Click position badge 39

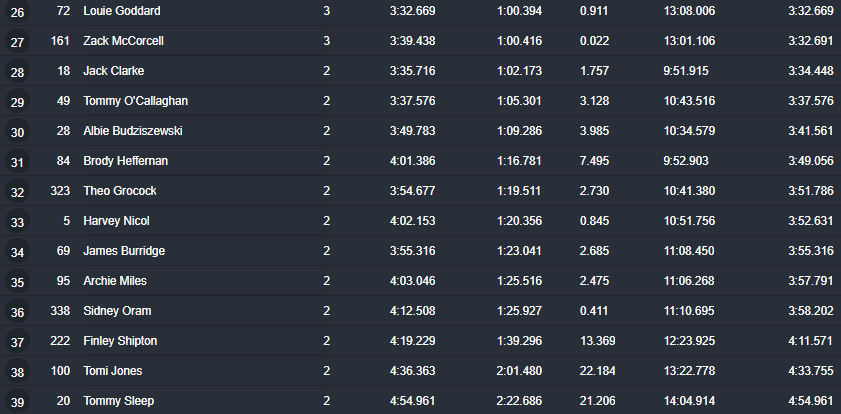(x=17, y=402)
